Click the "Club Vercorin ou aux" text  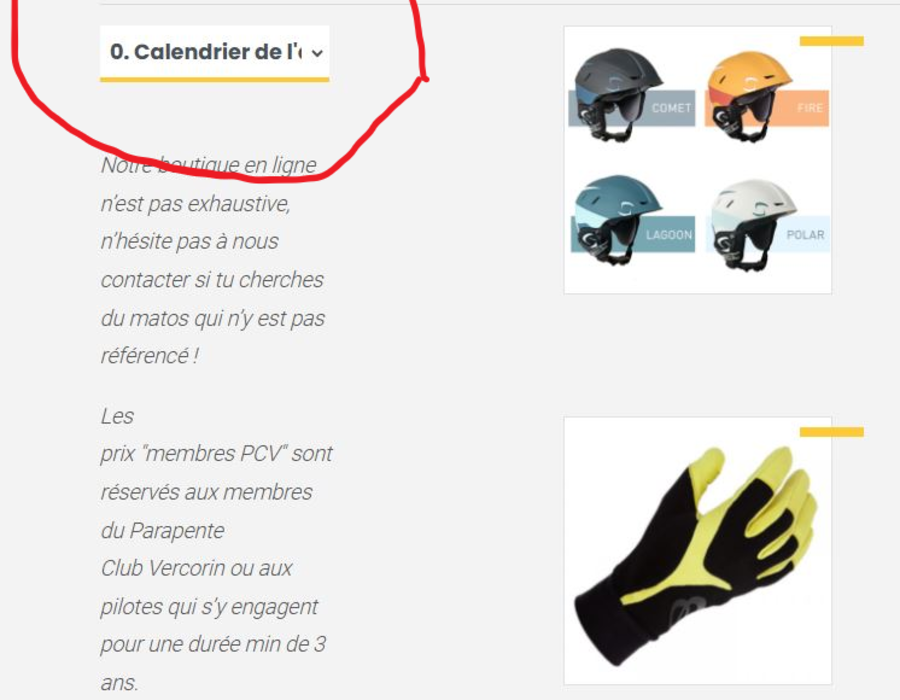point(196,568)
